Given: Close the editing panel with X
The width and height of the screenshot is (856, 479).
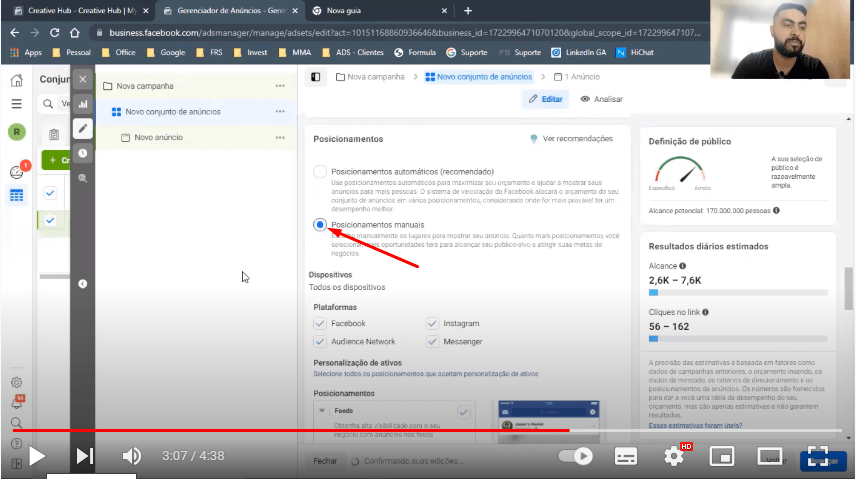Looking at the screenshot, I should [82, 79].
